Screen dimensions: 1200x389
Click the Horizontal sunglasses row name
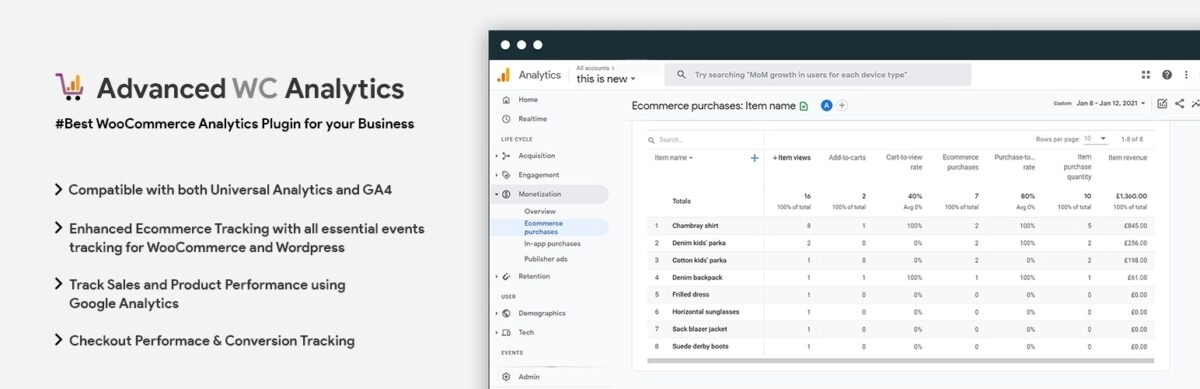click(705, 311)
